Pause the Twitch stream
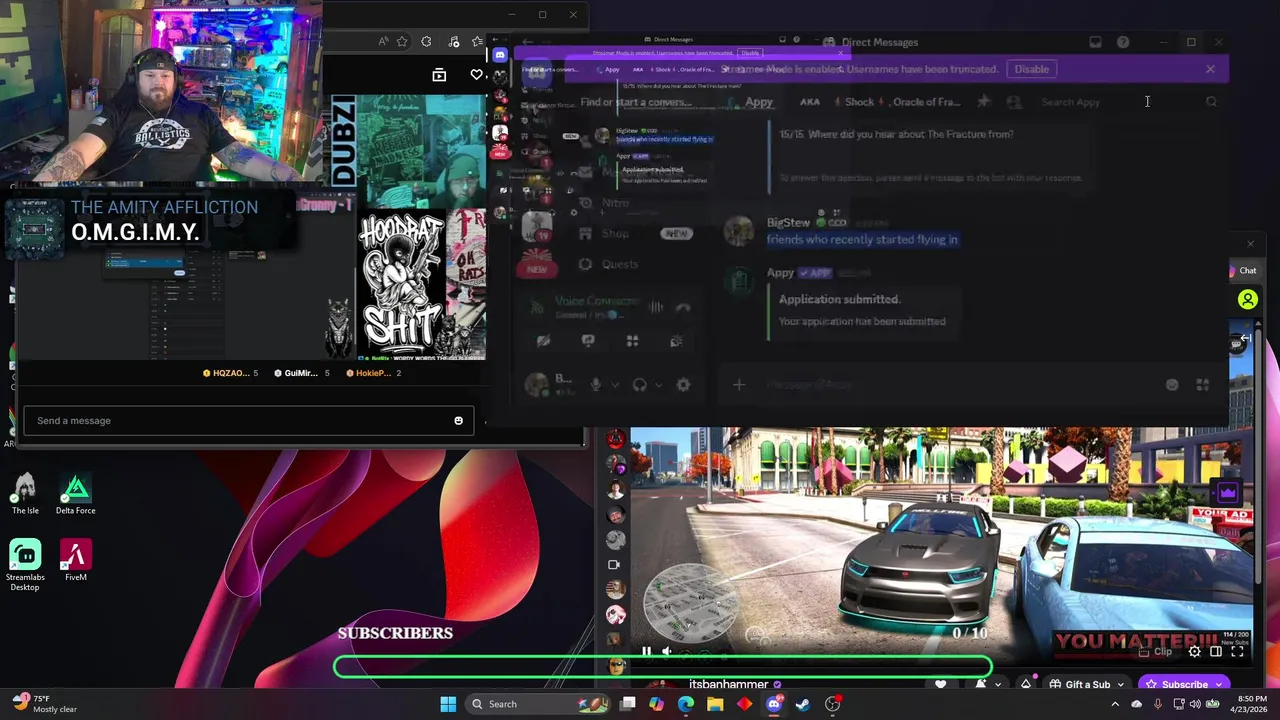 tap(646, 652)
